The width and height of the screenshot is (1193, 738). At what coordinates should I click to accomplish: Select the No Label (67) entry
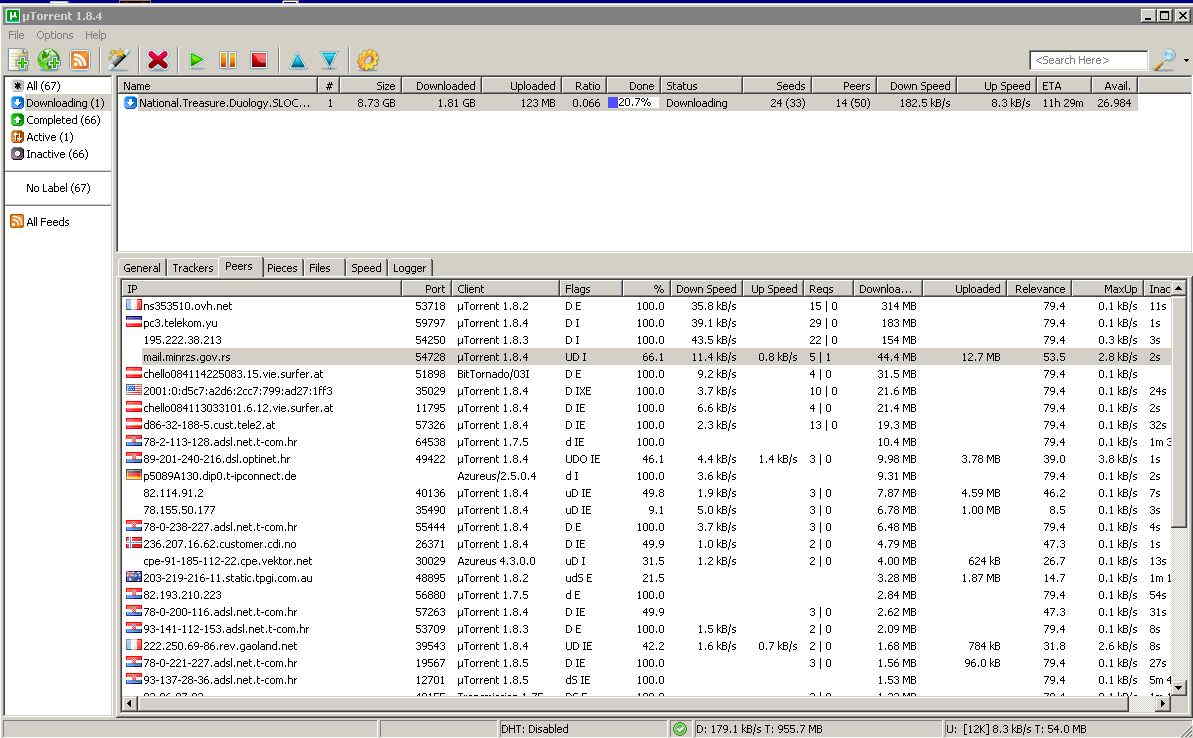(58, 188)
